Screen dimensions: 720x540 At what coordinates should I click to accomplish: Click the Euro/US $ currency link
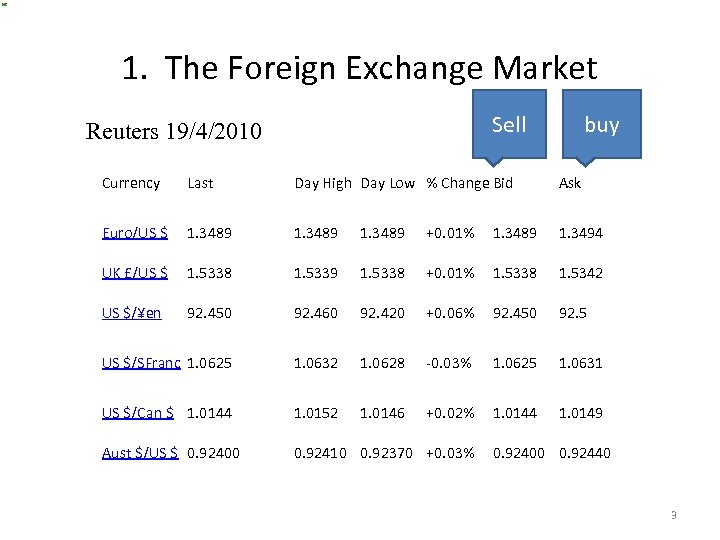coord(135,233)
